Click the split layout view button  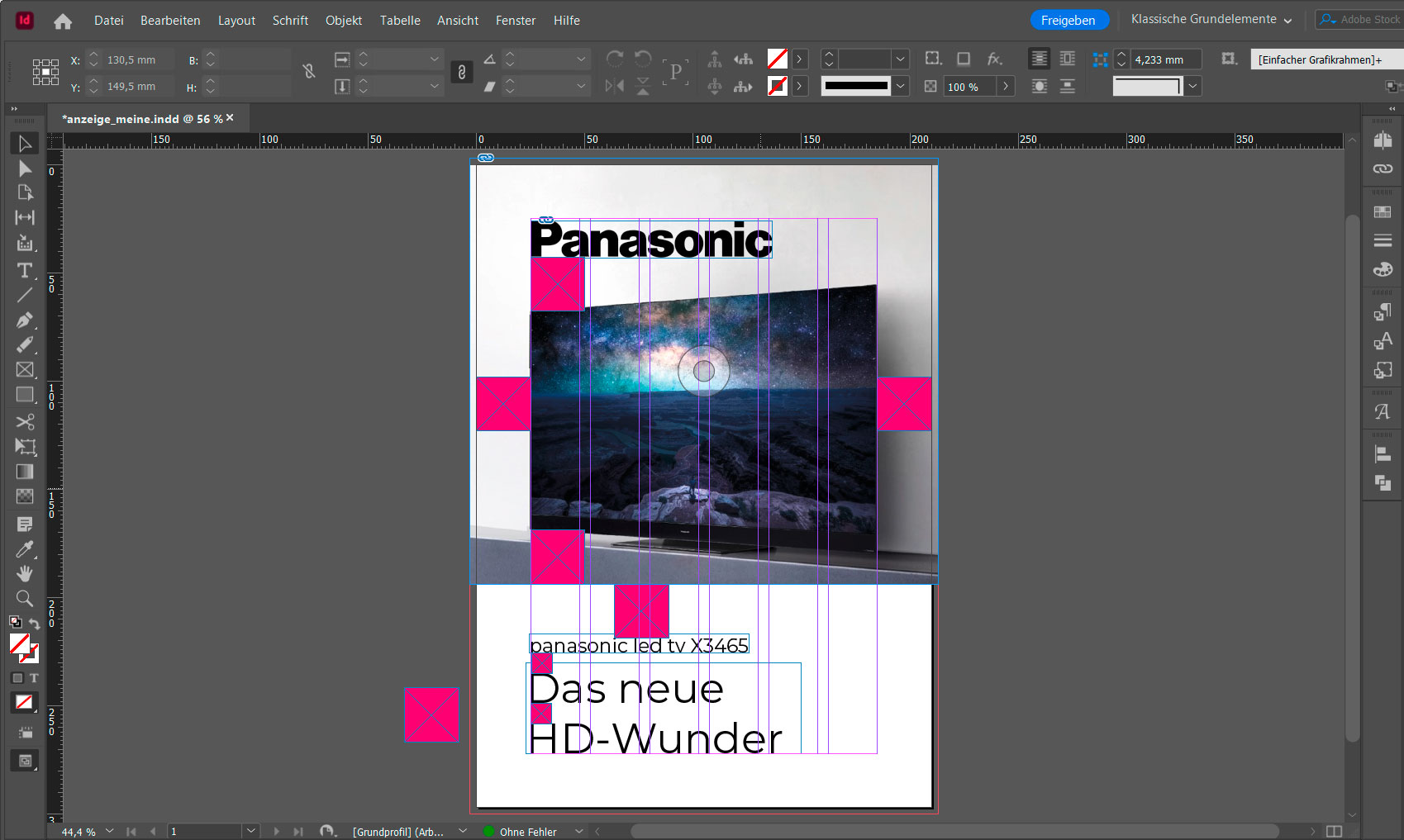[1334, 831]
